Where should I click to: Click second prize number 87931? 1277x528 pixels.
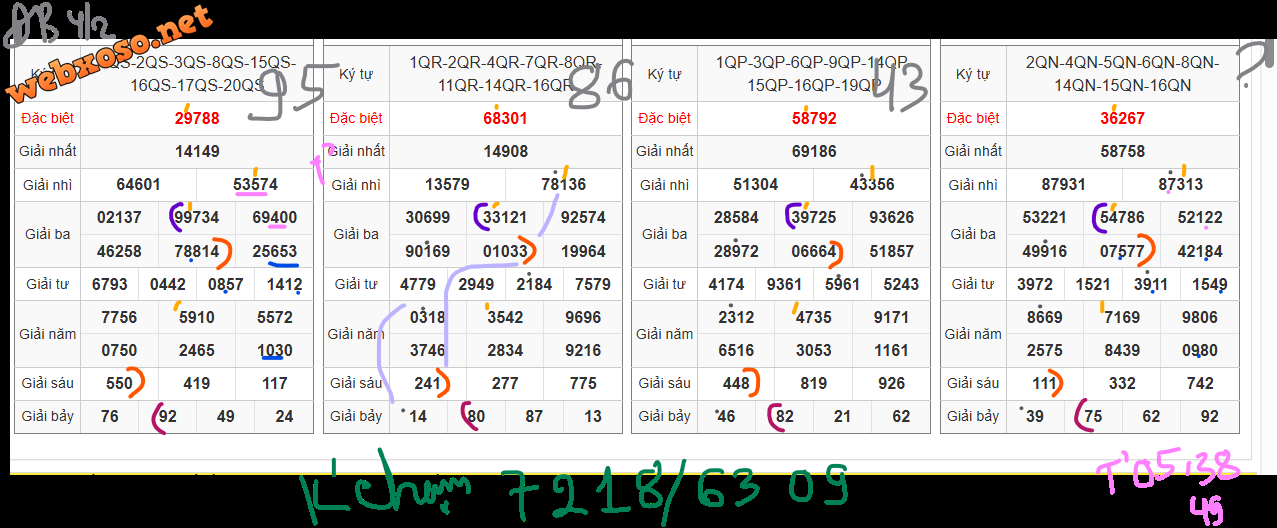pos(1063,185)
